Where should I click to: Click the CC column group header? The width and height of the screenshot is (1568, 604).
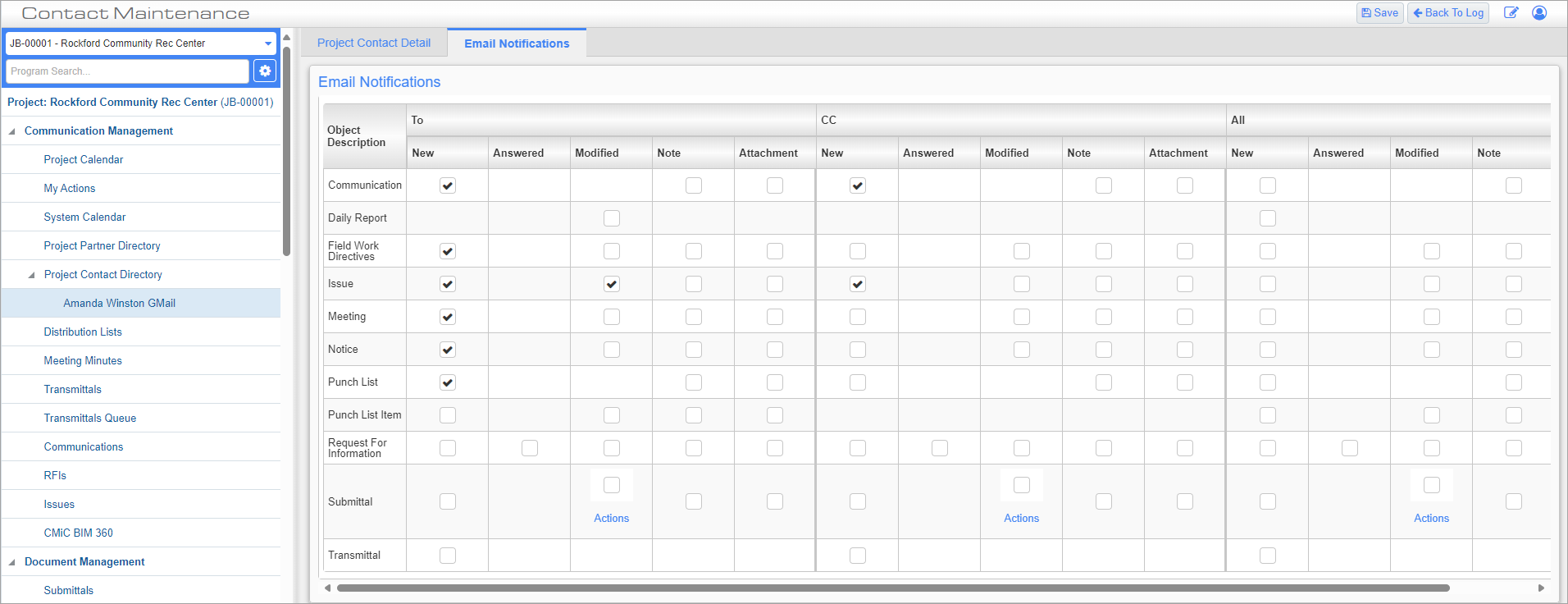(1021, 120)
